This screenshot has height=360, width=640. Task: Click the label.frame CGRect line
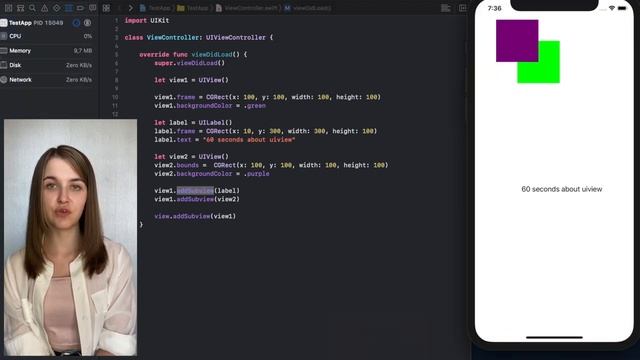(x=266, y=131)
